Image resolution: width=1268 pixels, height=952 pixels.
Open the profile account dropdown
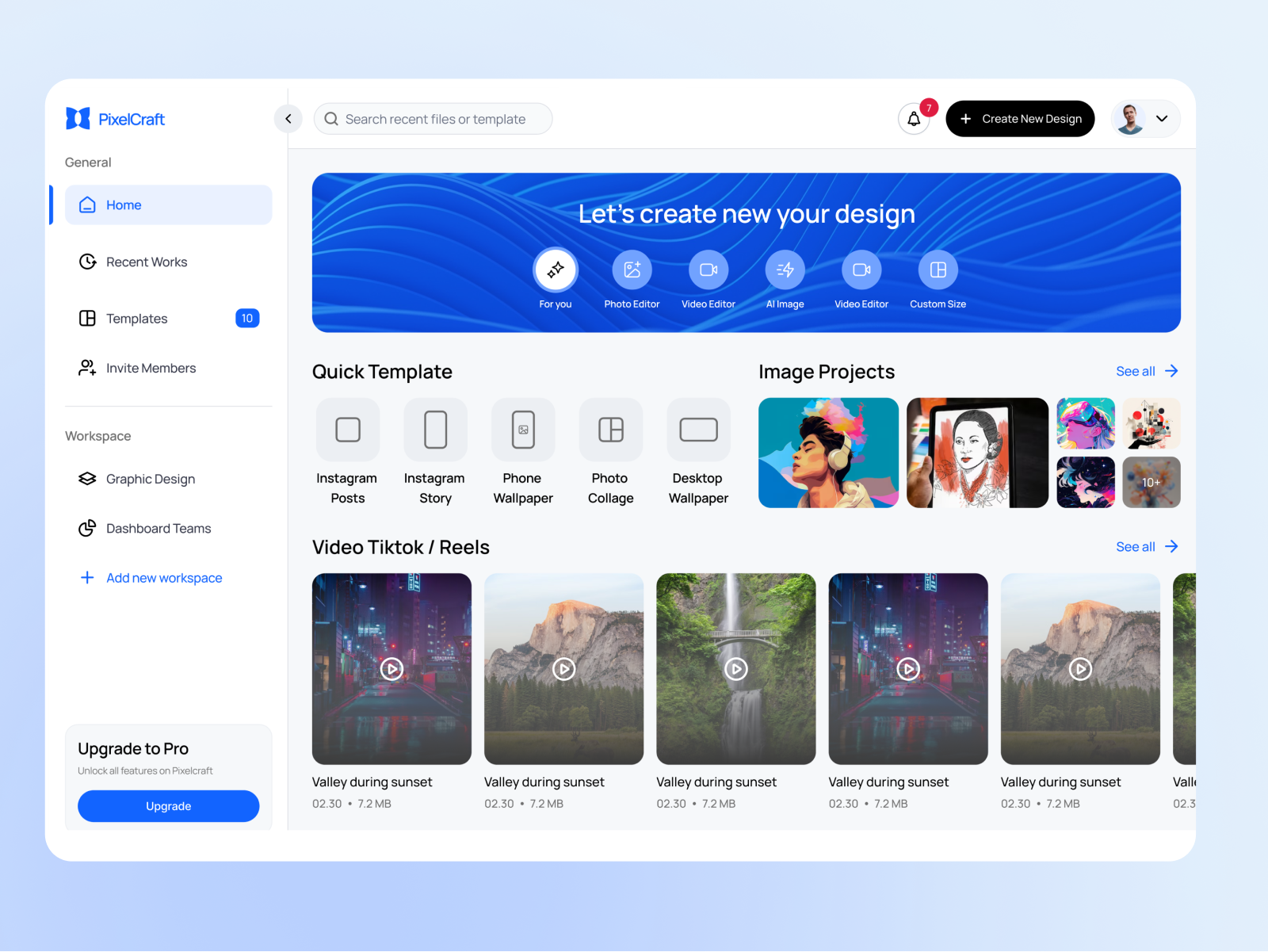pos(1144,119)
